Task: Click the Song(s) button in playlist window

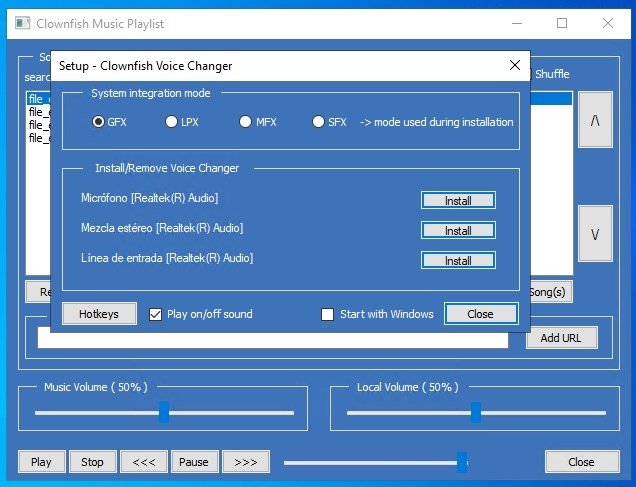Action: [552, 292]
